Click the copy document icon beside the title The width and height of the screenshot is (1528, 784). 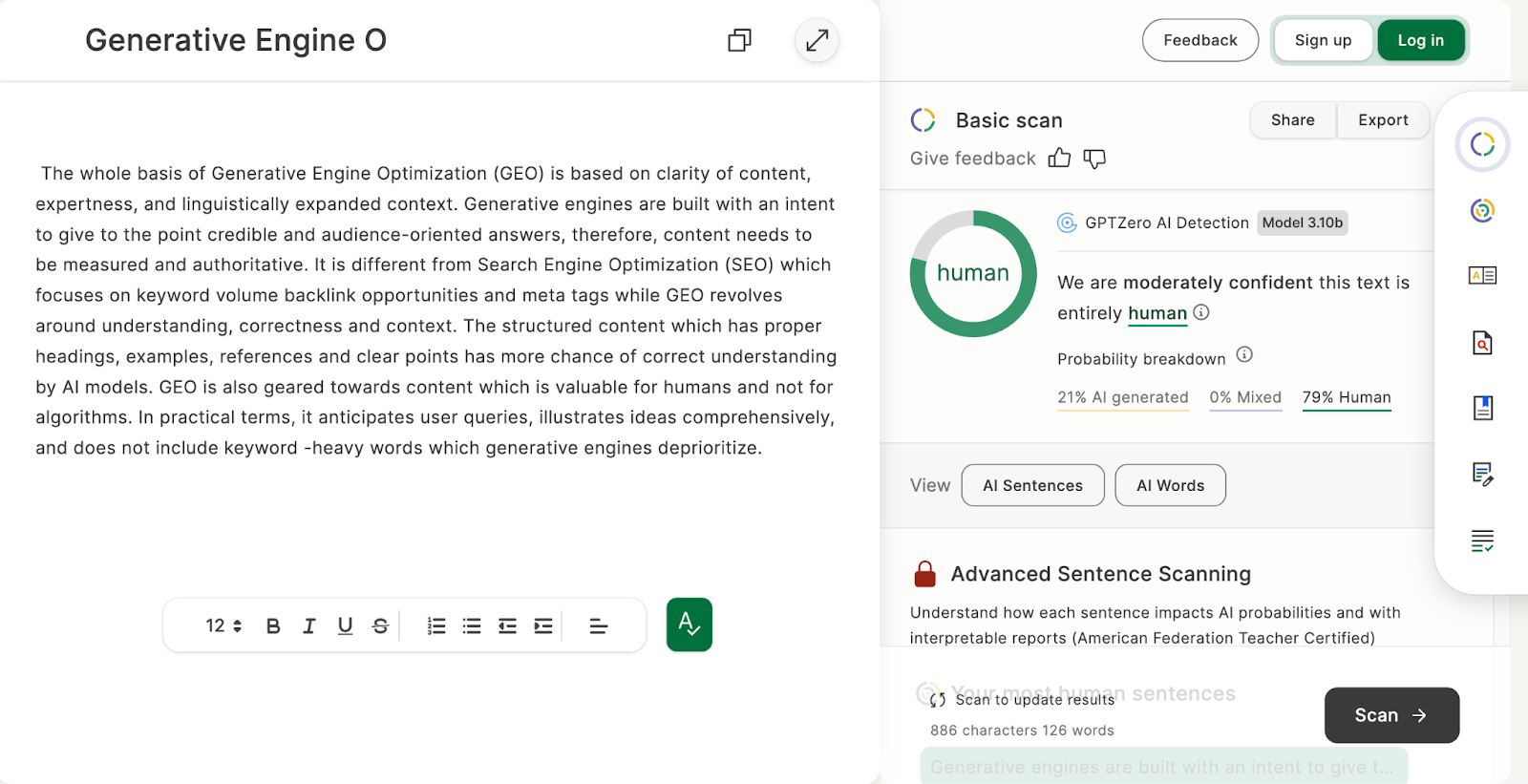coord(739,40)
